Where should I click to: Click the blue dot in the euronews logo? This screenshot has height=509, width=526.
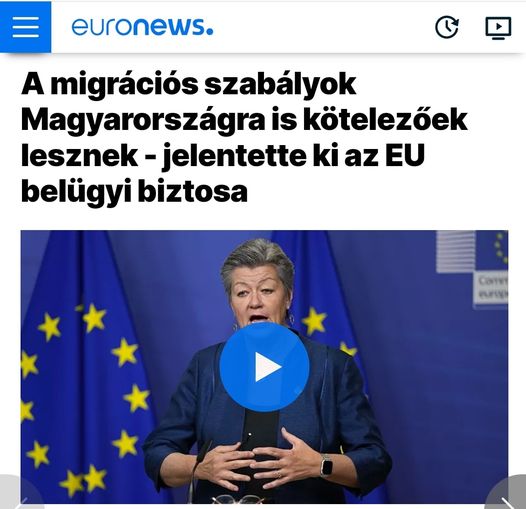(210, 32)
